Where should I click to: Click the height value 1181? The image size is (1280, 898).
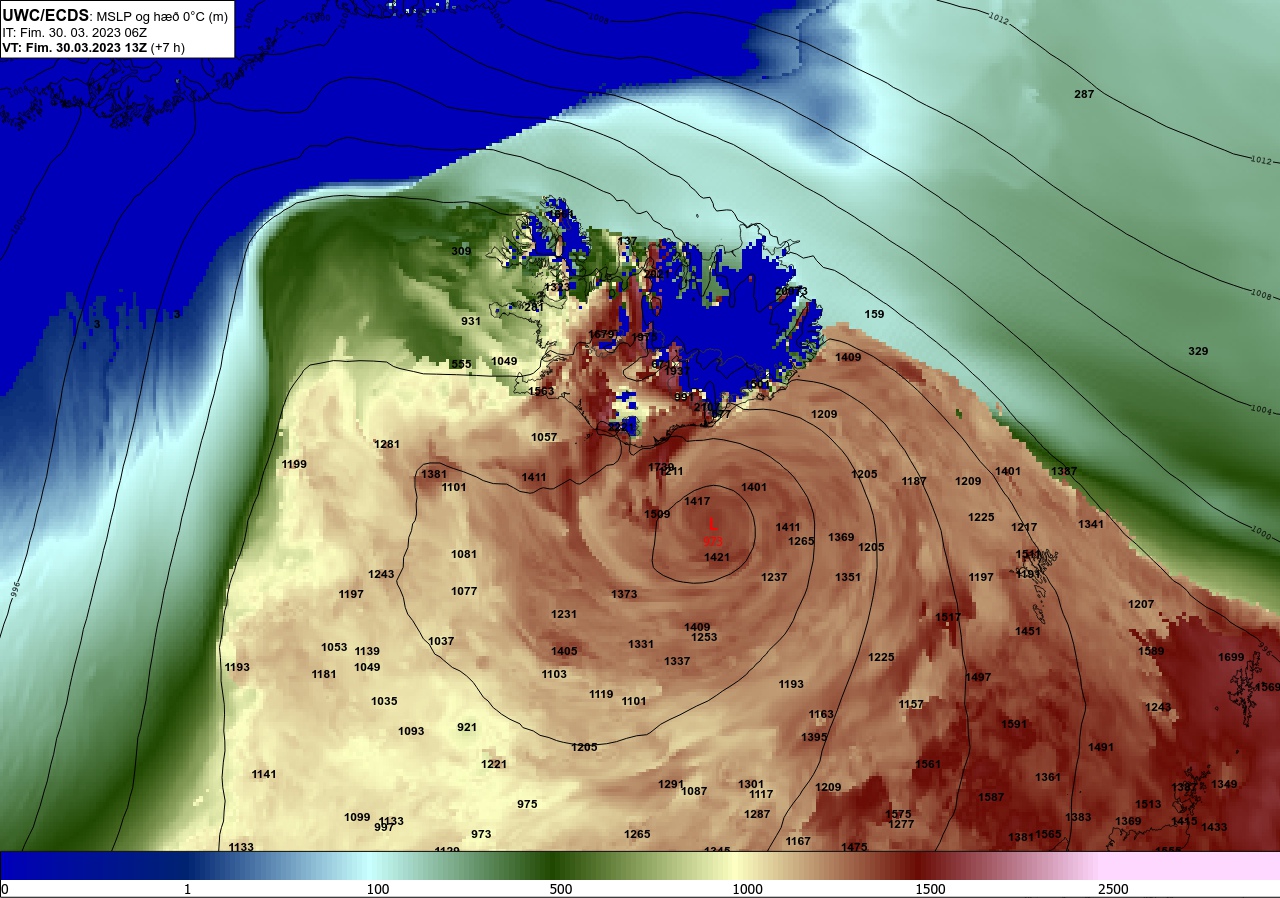pos(324,674)
